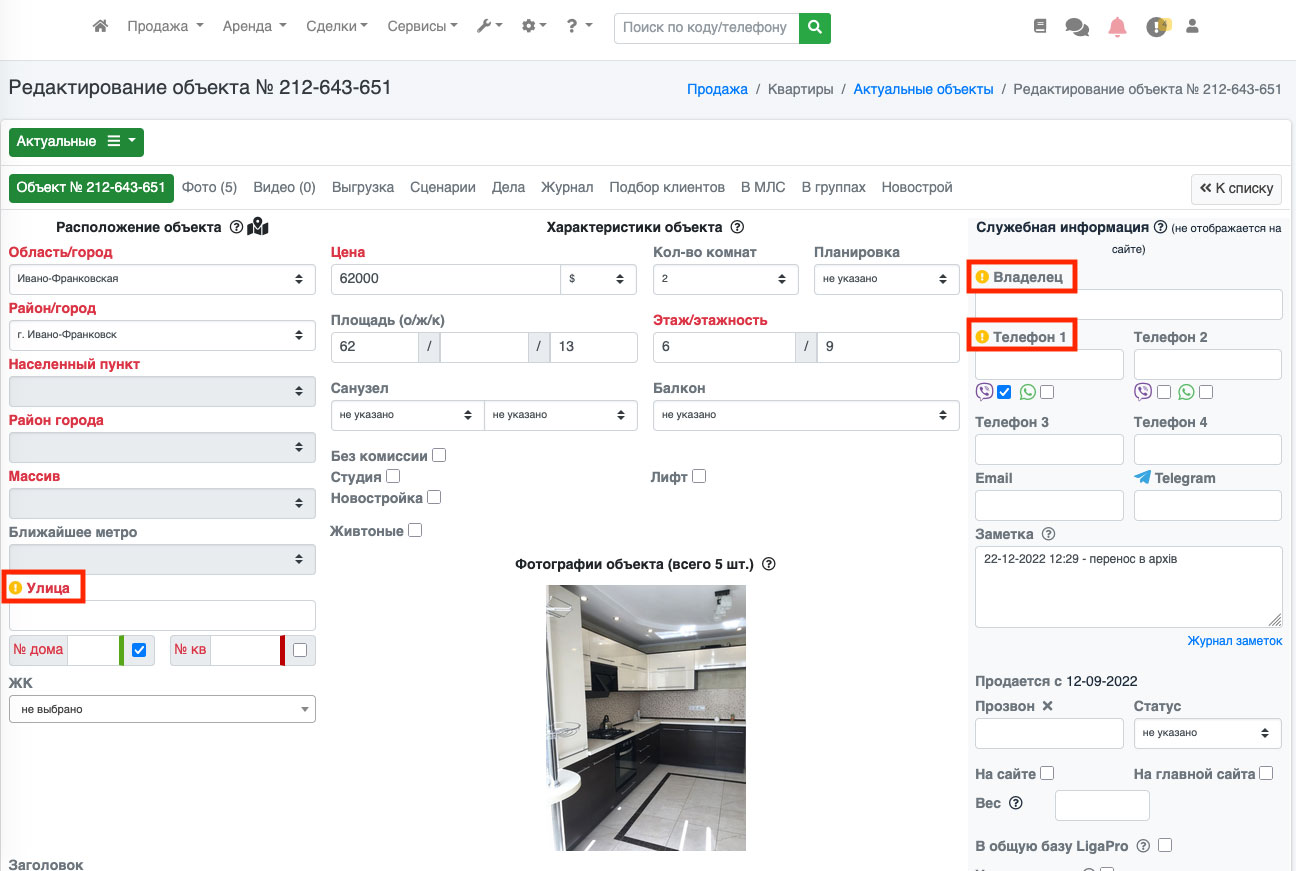Open the Продажа menu in navbar
Image resolution: width=1296 pixels, height=871 pixels.
(x=165, y=27)
